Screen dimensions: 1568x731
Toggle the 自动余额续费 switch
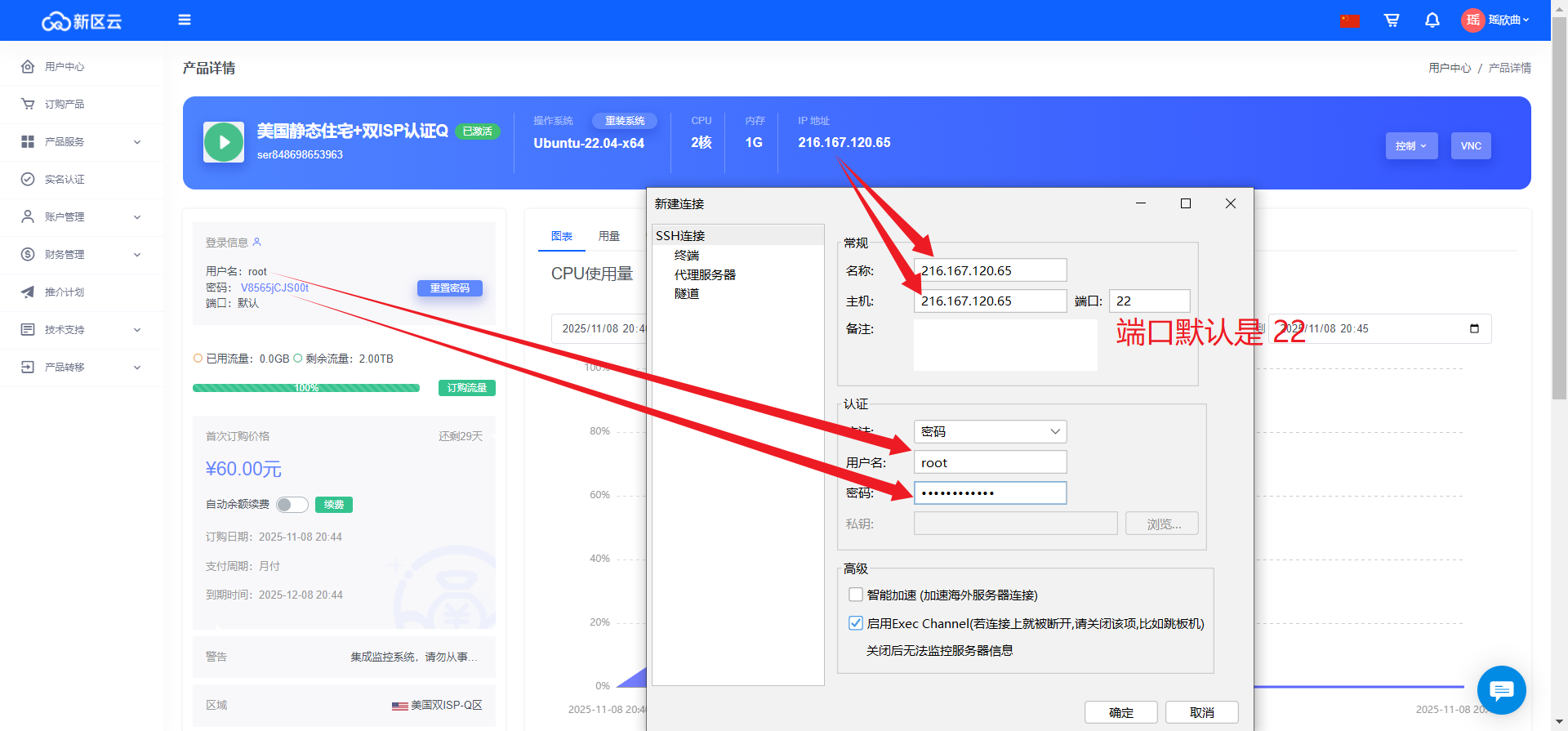point(292,505)
